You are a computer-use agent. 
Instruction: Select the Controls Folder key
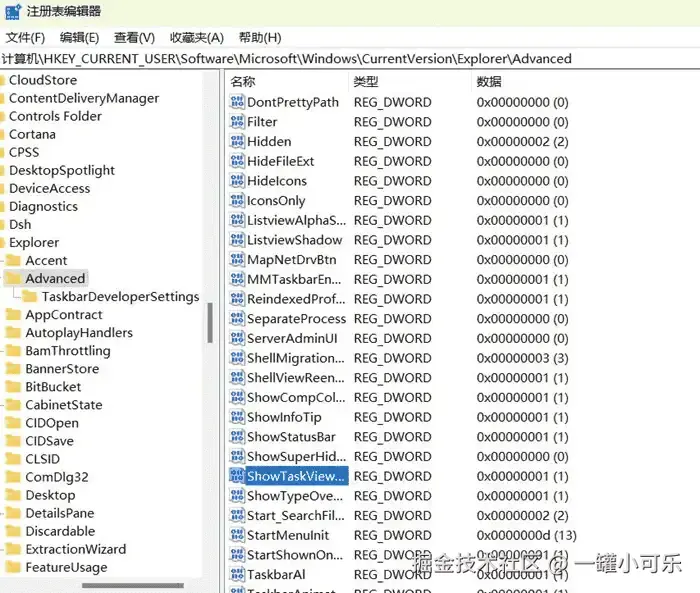[55, 116]
